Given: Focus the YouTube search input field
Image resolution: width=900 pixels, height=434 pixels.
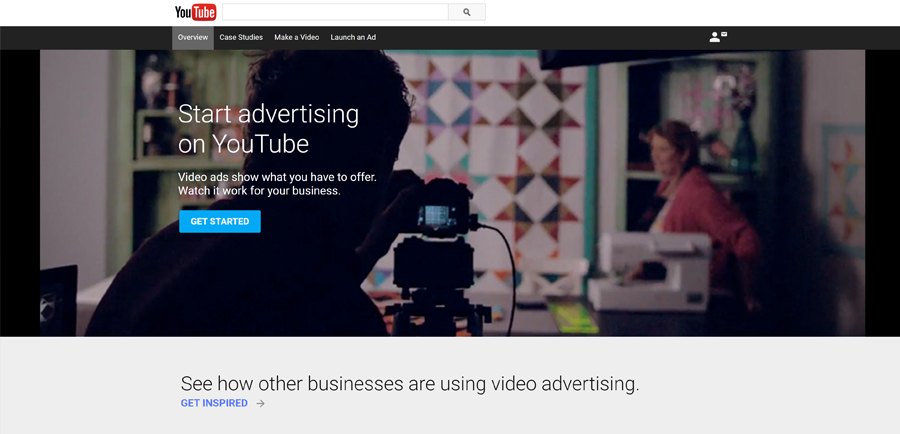Looking at the screenshot, I should 335,12.
